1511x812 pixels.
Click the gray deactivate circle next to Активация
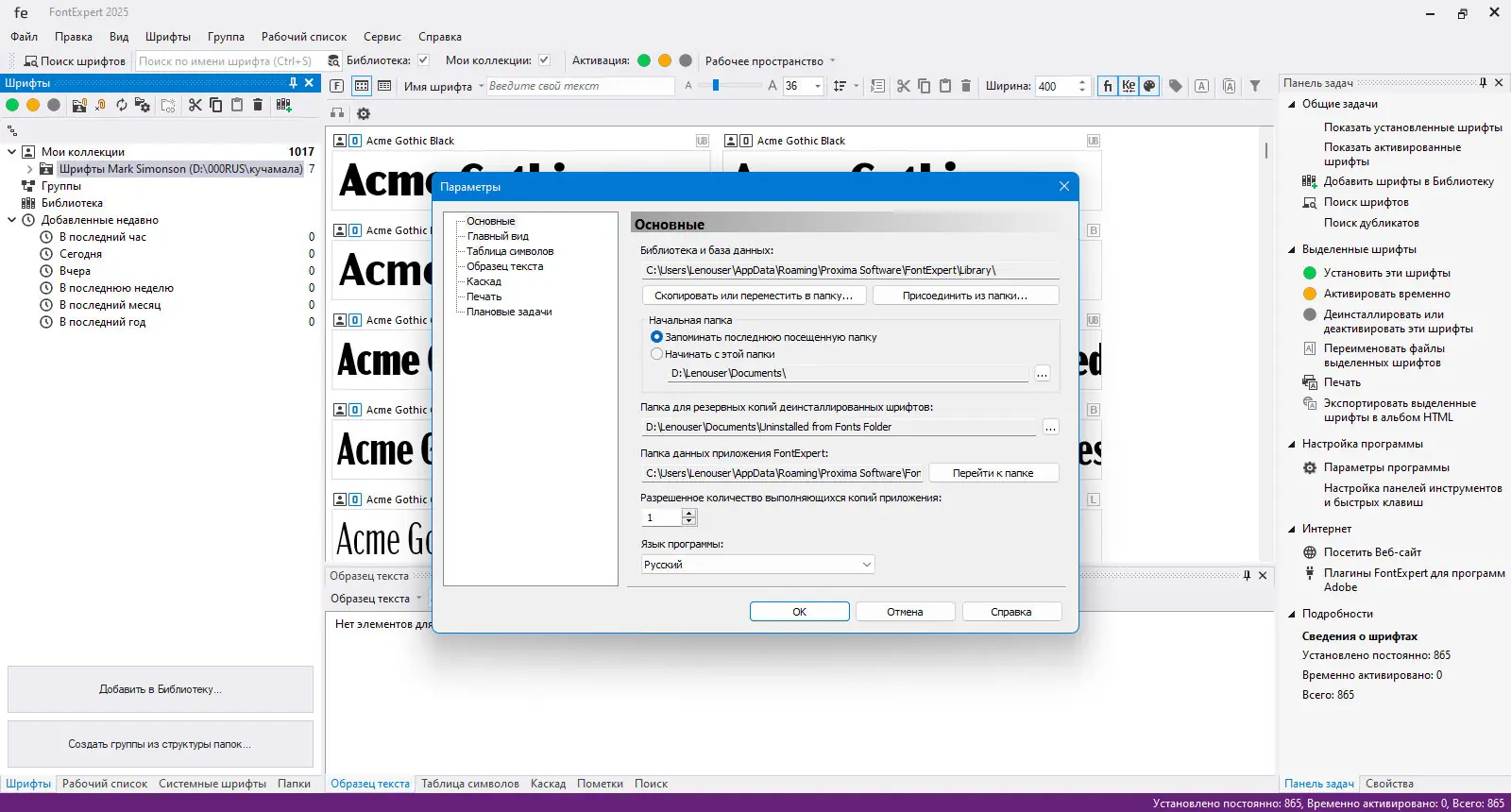686,60
